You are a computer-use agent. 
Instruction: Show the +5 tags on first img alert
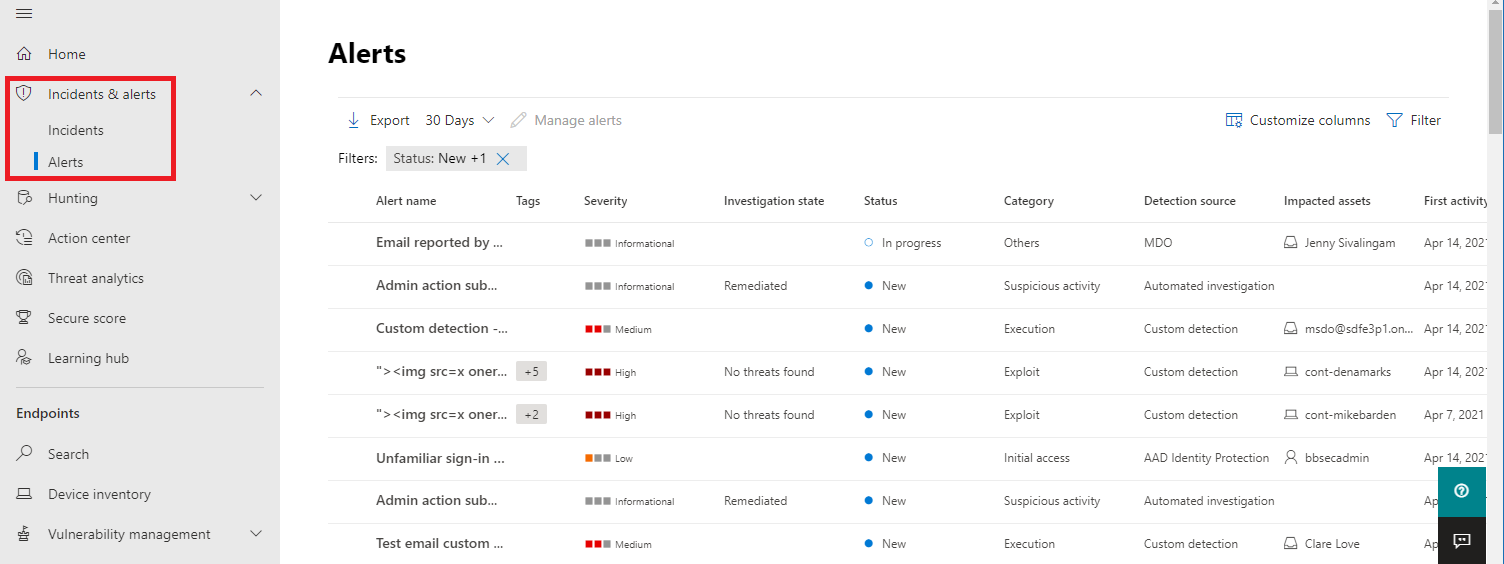tap(531, 372)
